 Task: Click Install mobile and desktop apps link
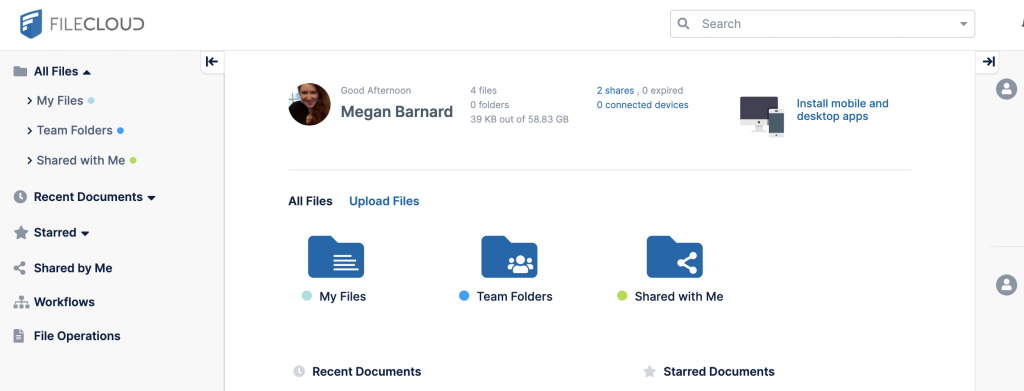[x=842, y=110]
